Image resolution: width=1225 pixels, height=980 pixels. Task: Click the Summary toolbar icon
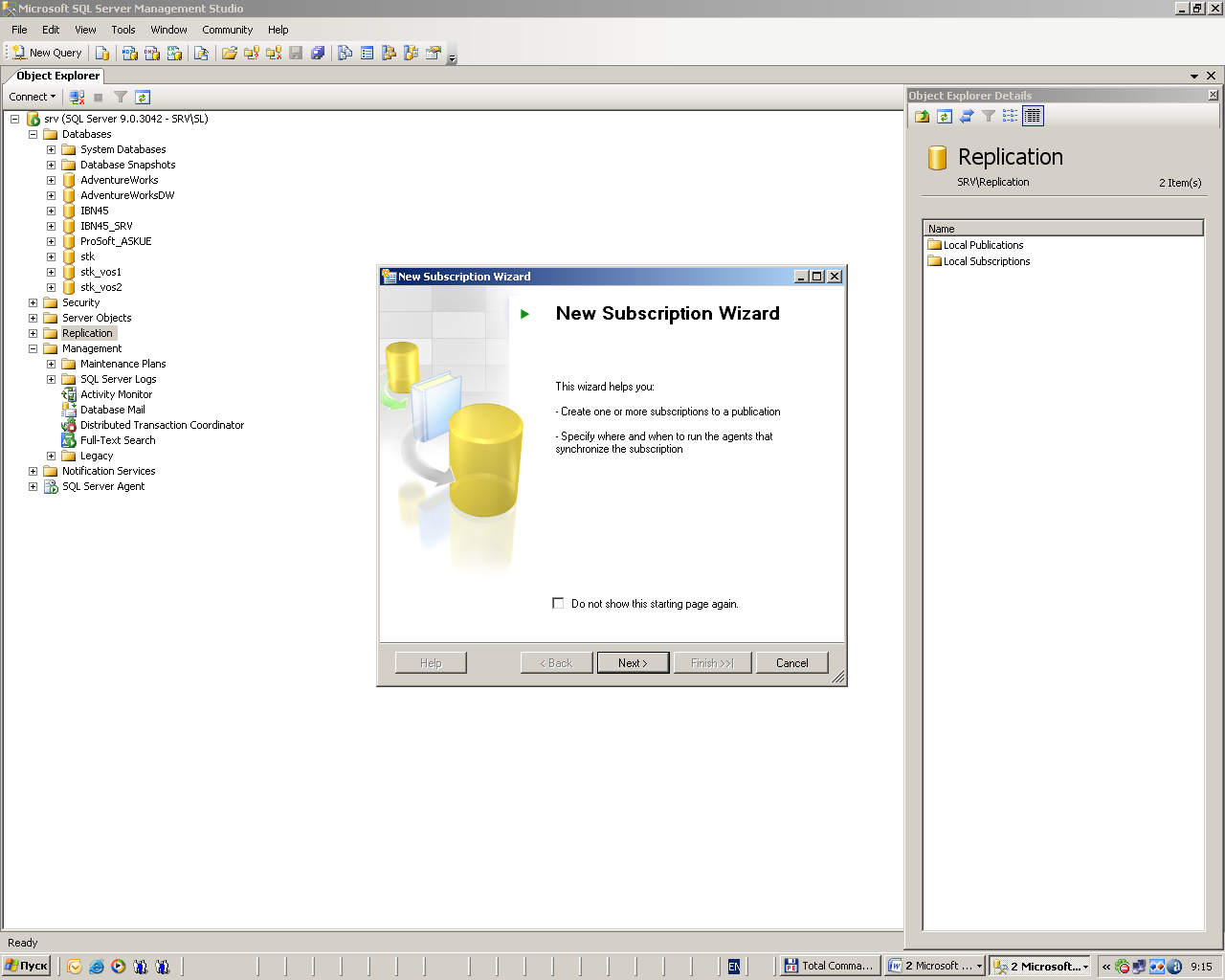pyautogui.click(x=367, y=53)
